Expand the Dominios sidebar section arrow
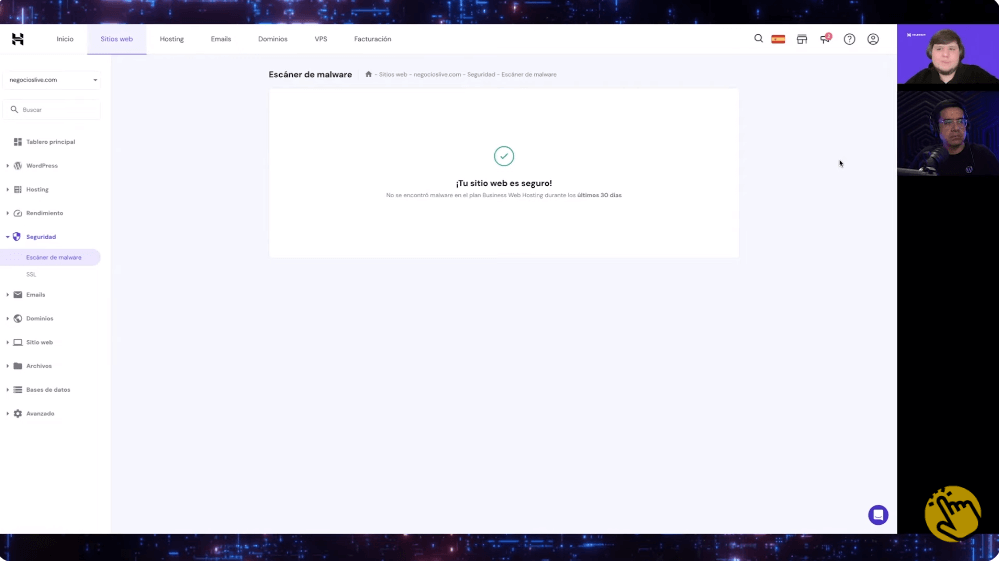Screen dimensions: 999x561 pos(8,318)
